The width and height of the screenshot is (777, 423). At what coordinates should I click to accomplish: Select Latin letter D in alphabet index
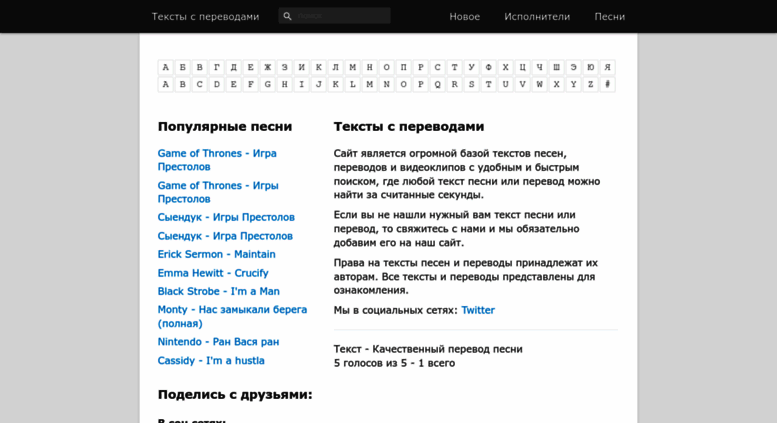(217, 84)
